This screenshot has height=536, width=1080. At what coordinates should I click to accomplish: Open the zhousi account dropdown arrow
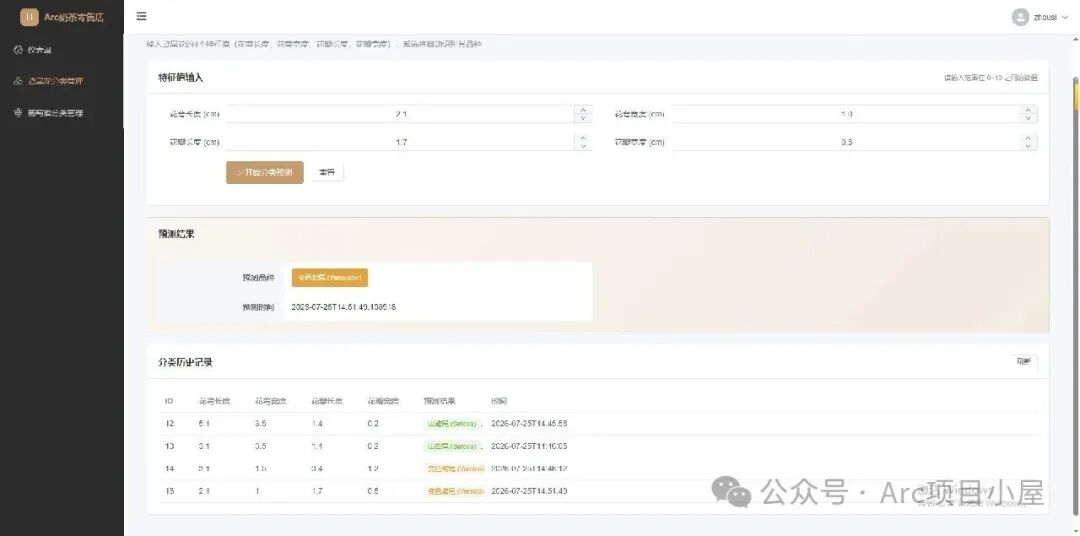pyautogui.click(x=1065, y=18)
